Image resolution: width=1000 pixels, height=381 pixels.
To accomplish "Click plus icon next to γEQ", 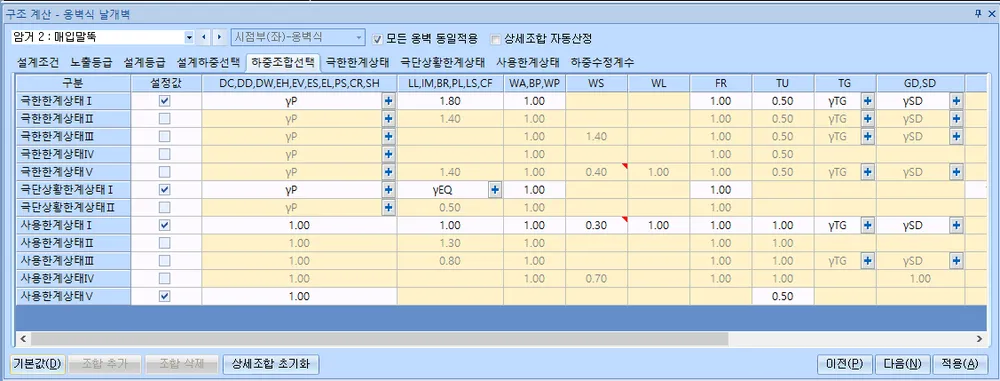I will [x=495, y=190].
